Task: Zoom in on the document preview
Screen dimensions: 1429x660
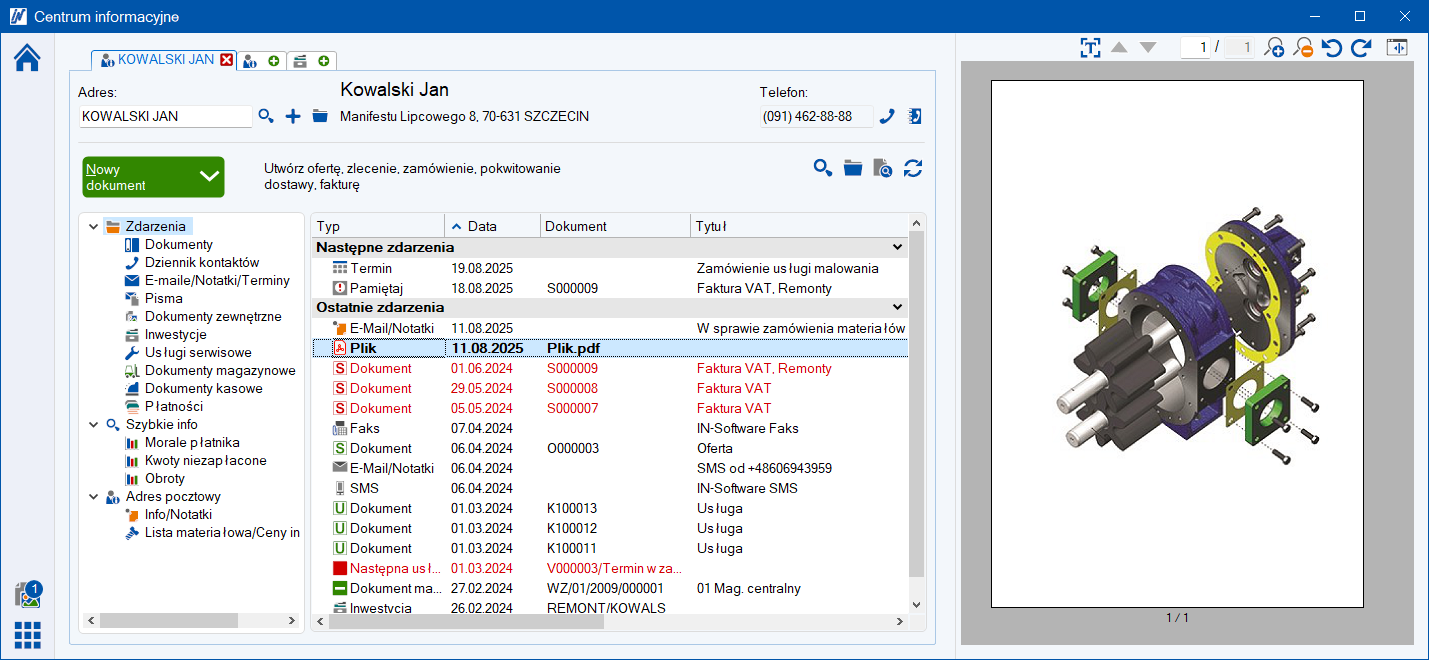Action: (x=1274, y=47)
